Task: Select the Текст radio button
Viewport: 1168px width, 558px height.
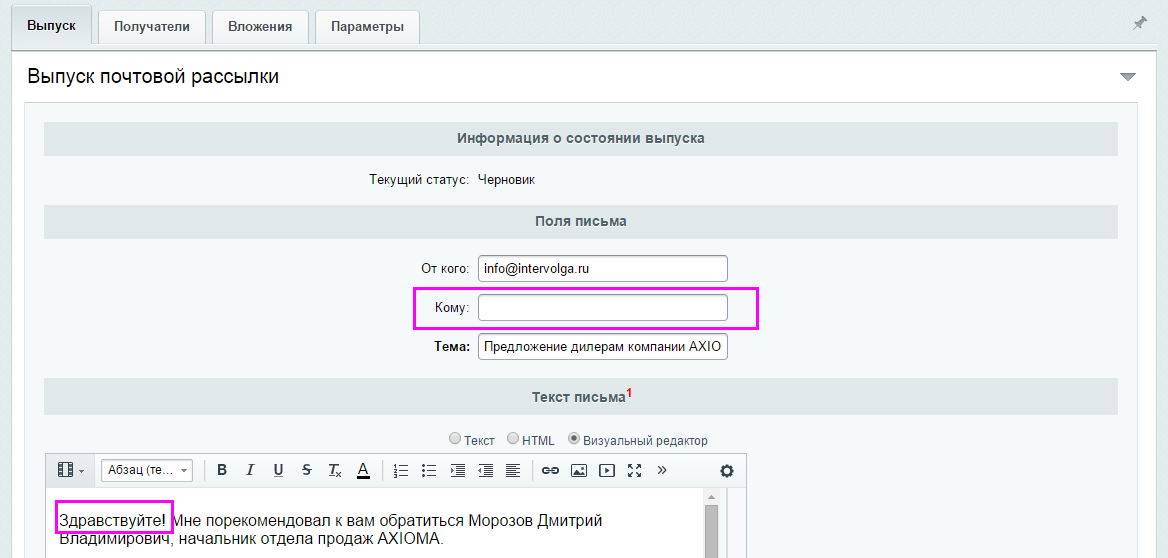Action: (454, 439)
